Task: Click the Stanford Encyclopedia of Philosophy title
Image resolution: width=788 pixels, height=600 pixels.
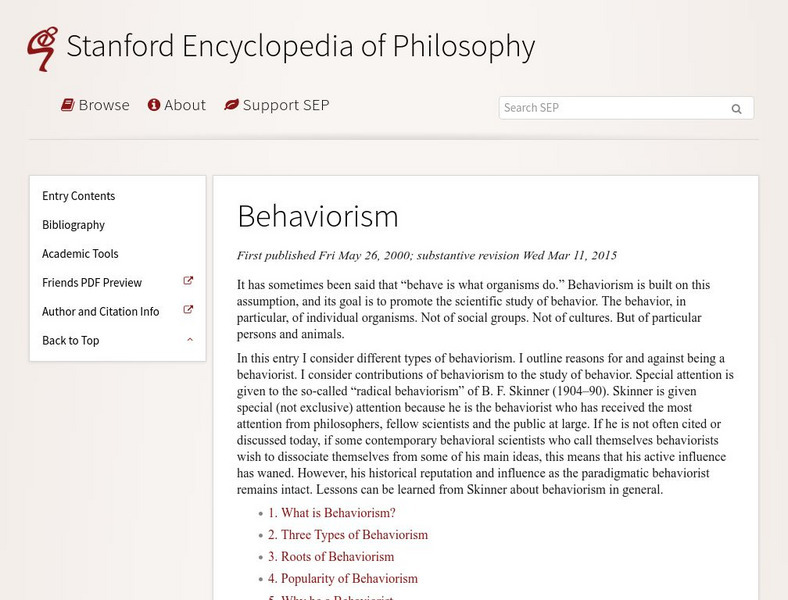Action: coord(301,46)
